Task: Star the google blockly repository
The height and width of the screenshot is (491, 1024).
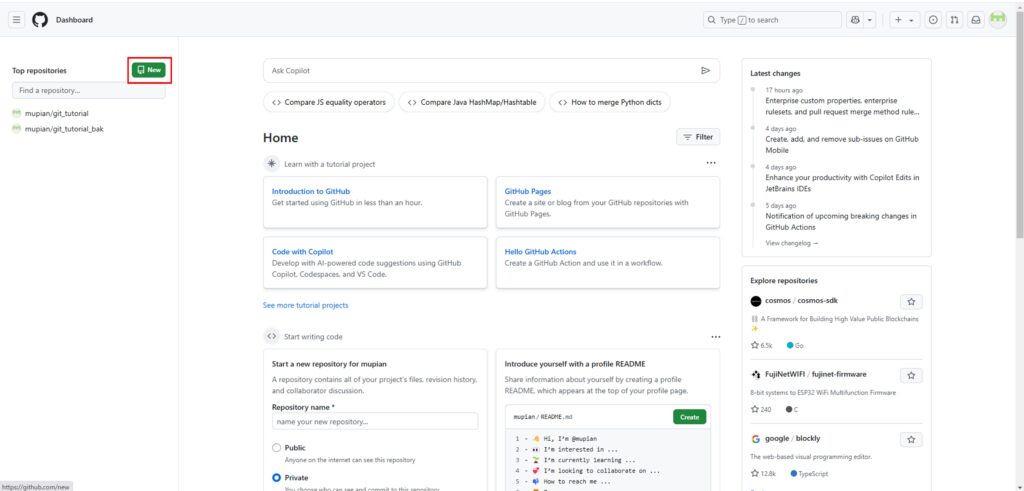Action: click(x=911, y=439)
